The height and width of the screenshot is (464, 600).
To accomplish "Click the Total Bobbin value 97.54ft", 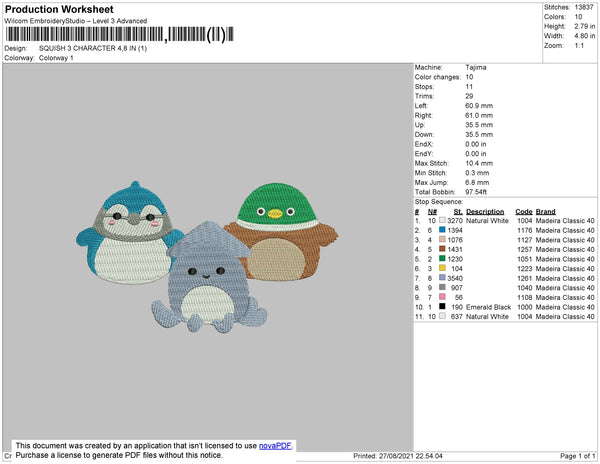I will click(x=476, y=192).
